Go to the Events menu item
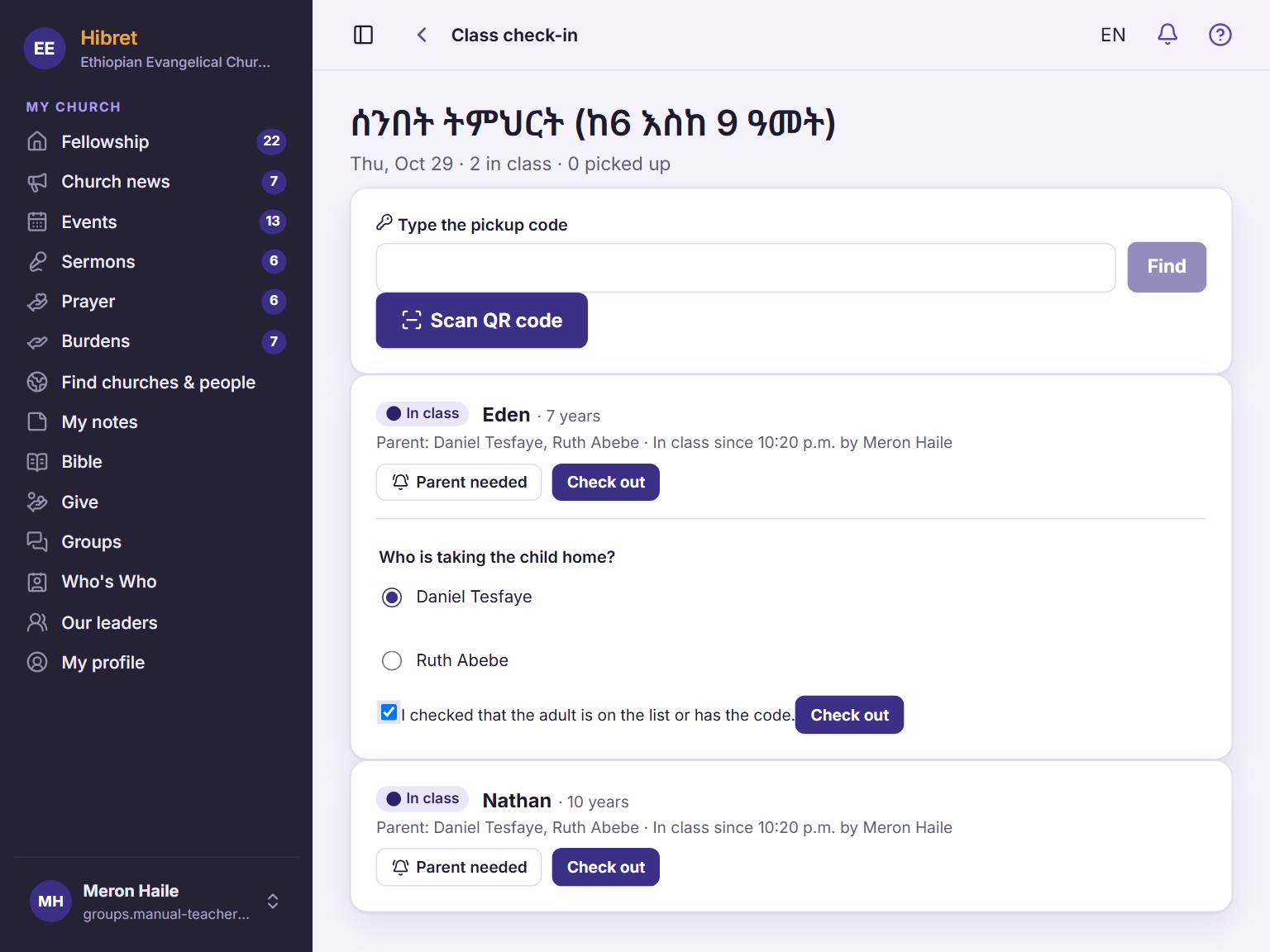The width and height of the screenshot is (1270, 952). click(156, 221)
